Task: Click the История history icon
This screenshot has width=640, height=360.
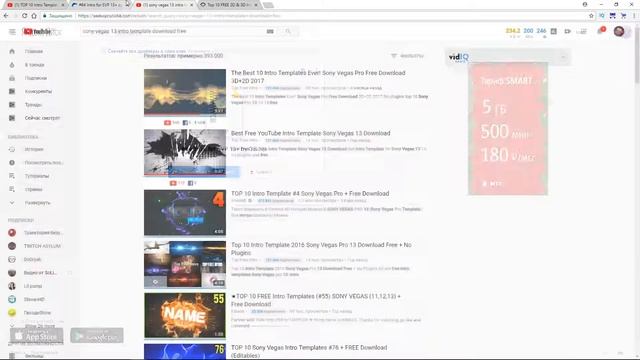Action: click(12, 149)
